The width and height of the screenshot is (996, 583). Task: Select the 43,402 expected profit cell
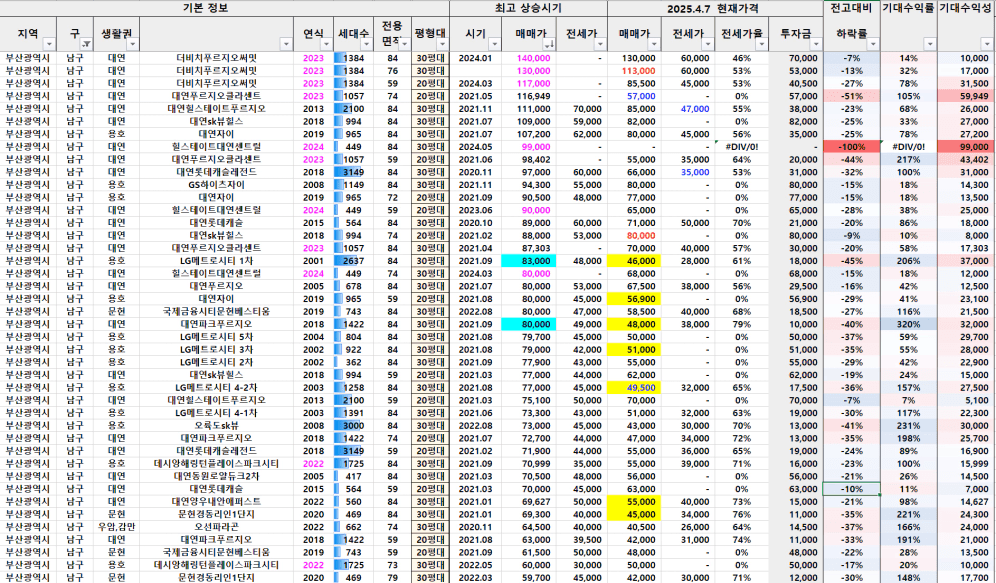tap(967, 159)
